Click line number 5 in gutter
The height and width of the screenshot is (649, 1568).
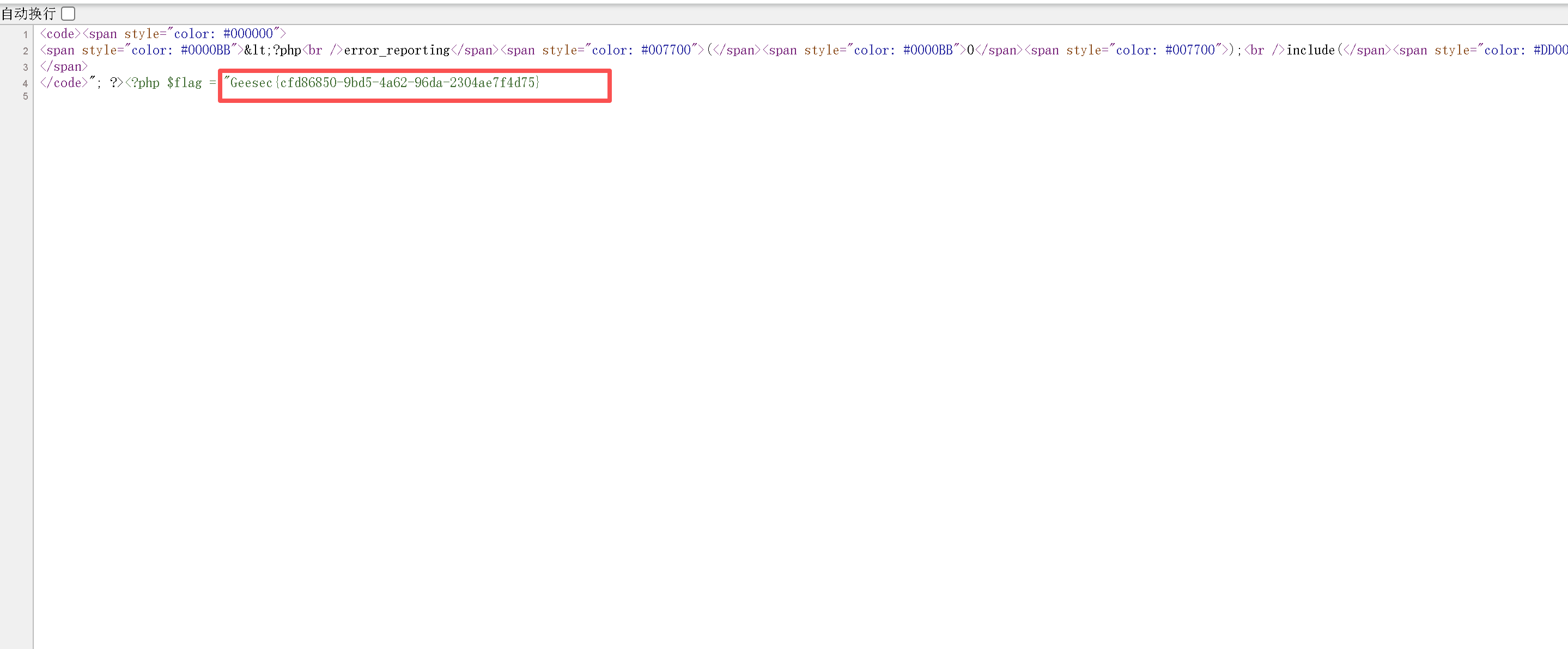(26, 96)
